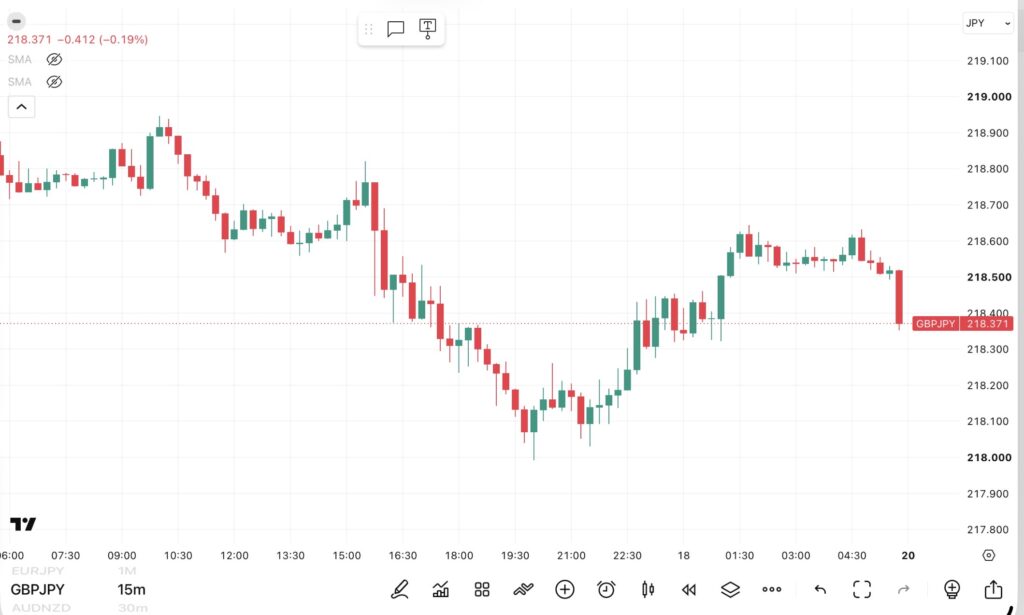The height and width of the screenshot is (615, 1024).
Task: Open the chart type bars icon
Action: 441,590
